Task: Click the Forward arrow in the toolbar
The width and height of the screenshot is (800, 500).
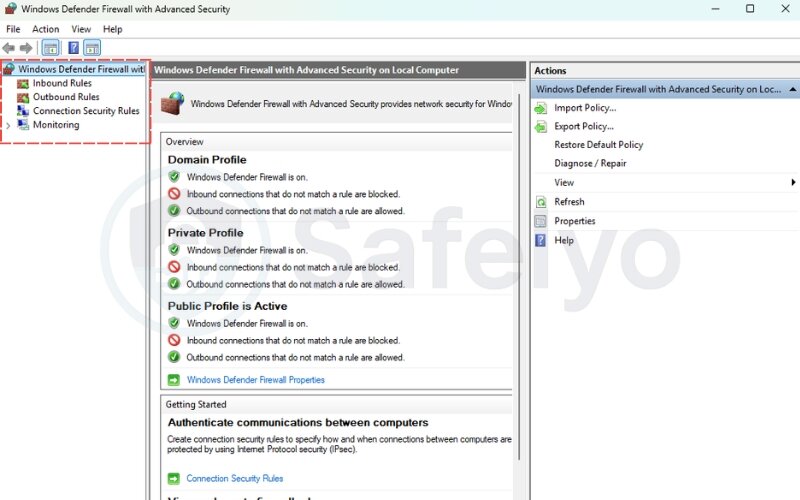Action: click(x=26, y=48)
